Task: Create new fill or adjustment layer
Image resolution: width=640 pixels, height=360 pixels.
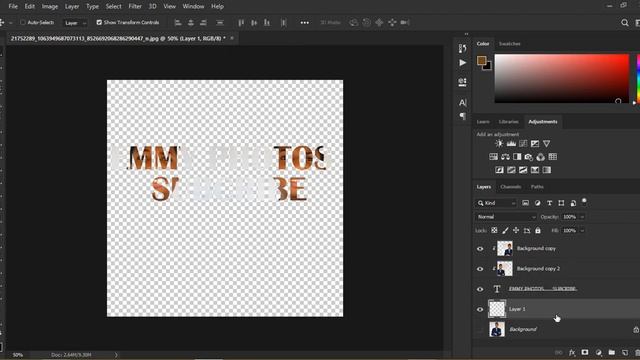Action: [x=598, y=352]
